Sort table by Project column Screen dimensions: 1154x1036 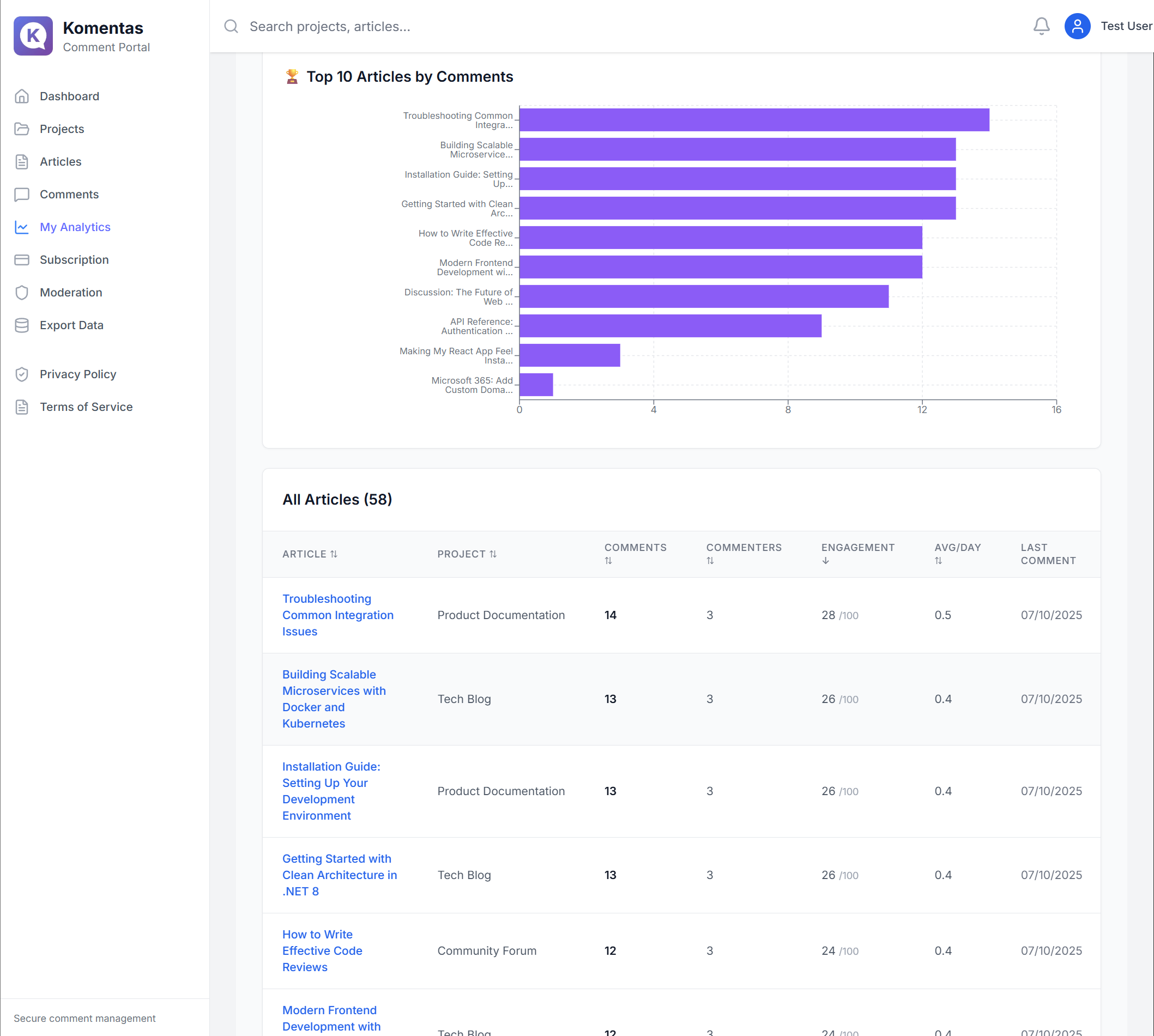click(x=466, y=554)
